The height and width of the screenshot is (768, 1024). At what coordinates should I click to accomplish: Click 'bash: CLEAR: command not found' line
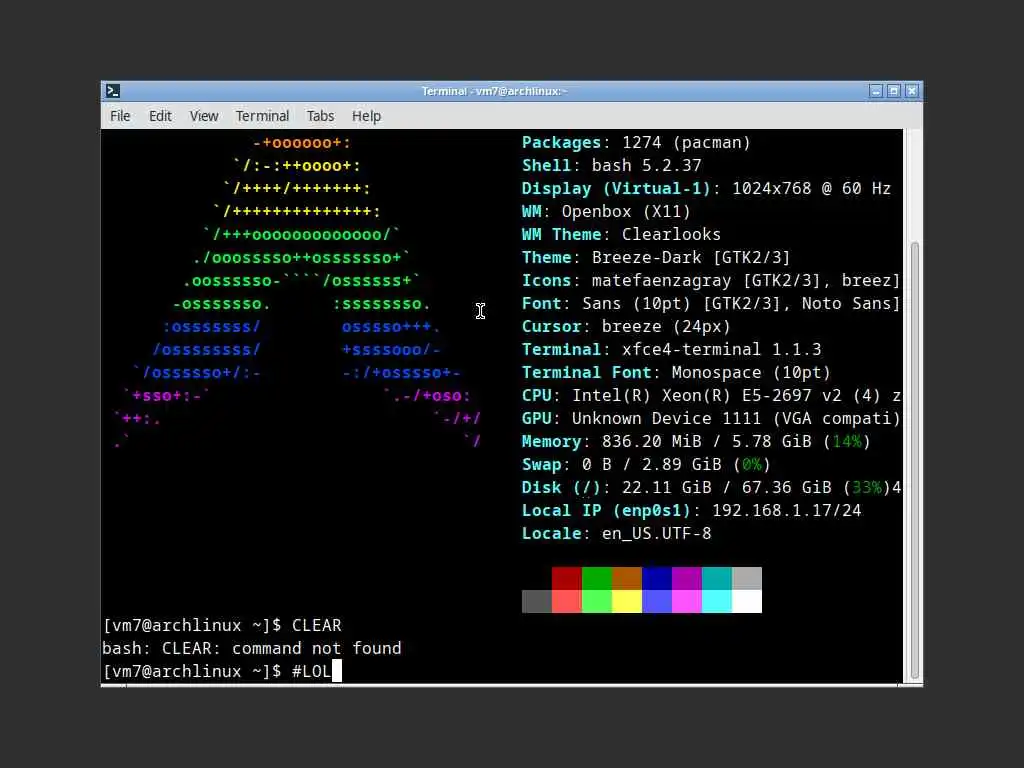pos(251,648)
